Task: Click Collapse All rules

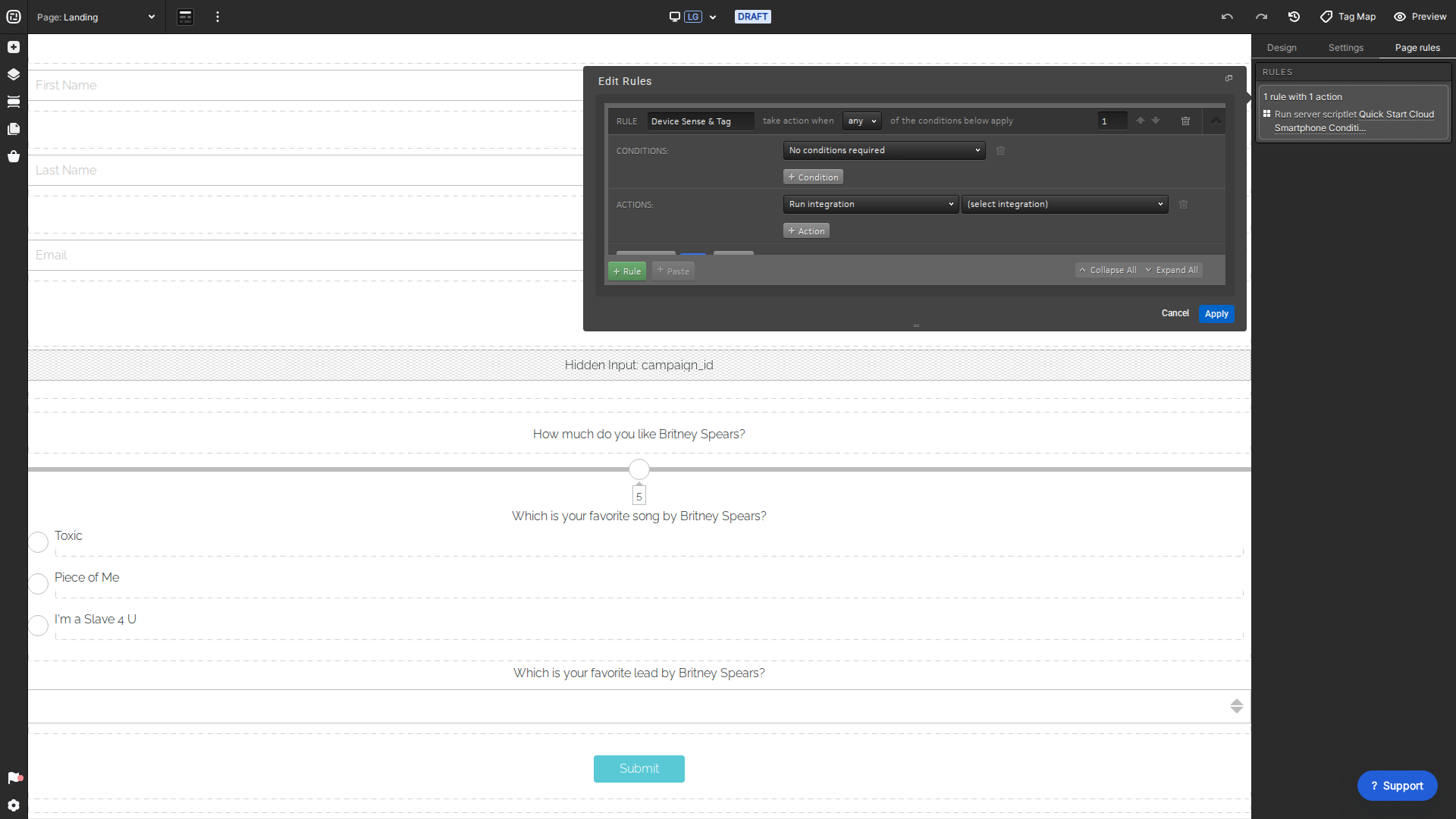Action: [1107, 270]
